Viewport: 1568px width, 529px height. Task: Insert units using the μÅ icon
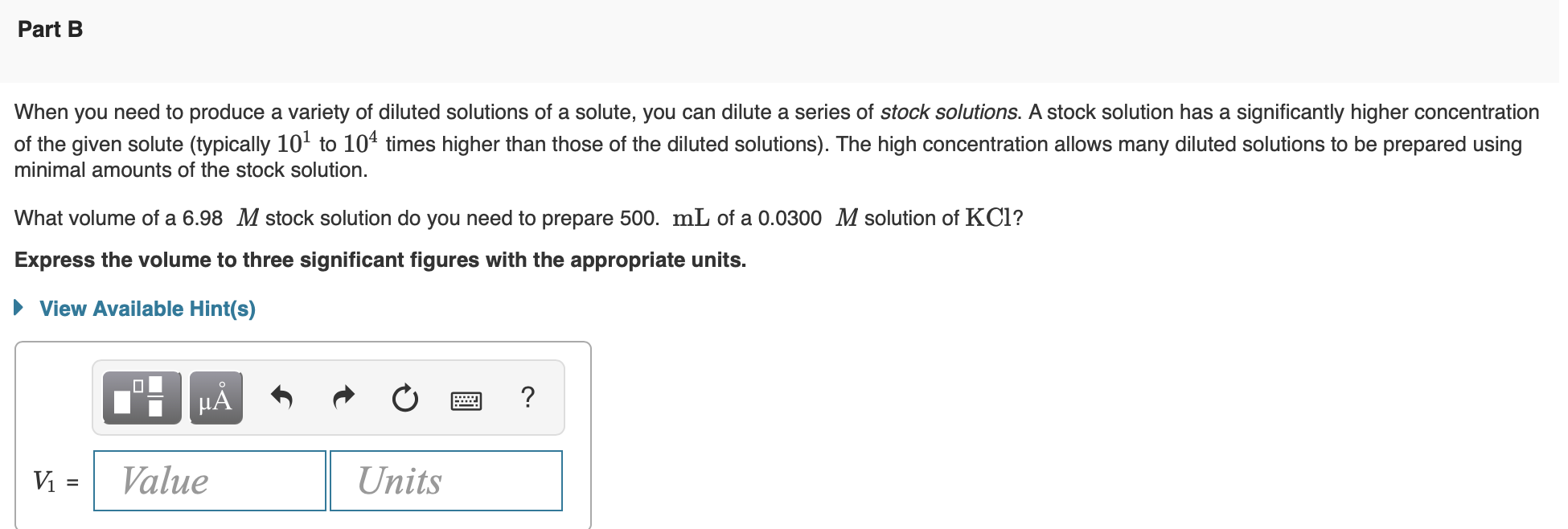tap(214, 398)
